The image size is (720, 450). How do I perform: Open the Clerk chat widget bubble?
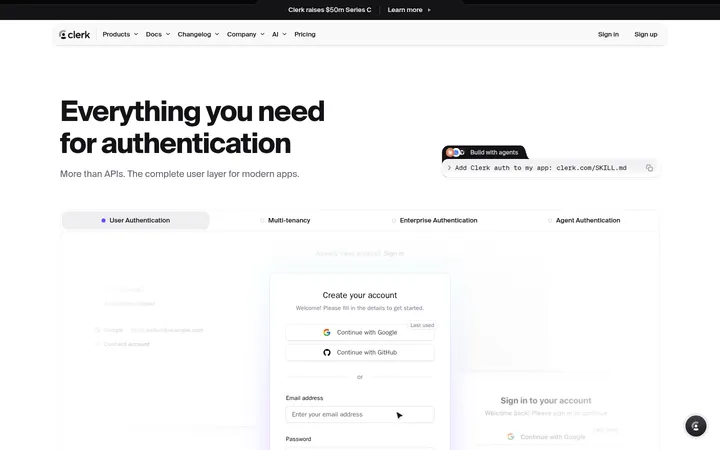[696, 426]
